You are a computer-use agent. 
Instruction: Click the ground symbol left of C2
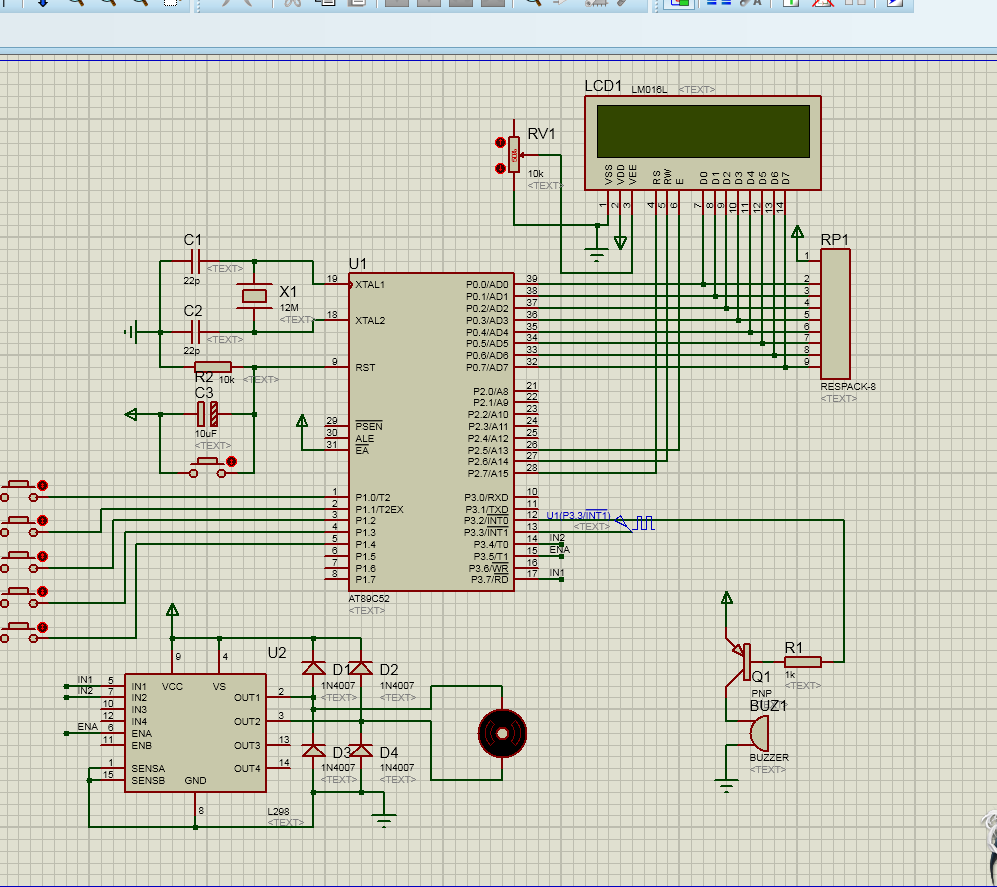point(130,332)
